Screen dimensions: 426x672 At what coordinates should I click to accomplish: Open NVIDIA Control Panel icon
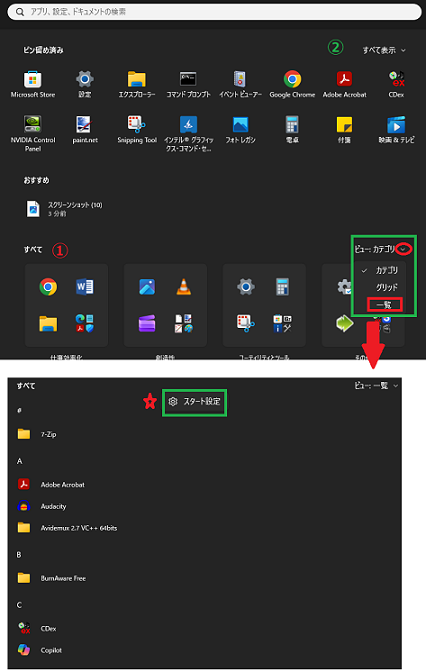[x=33, y=133]
